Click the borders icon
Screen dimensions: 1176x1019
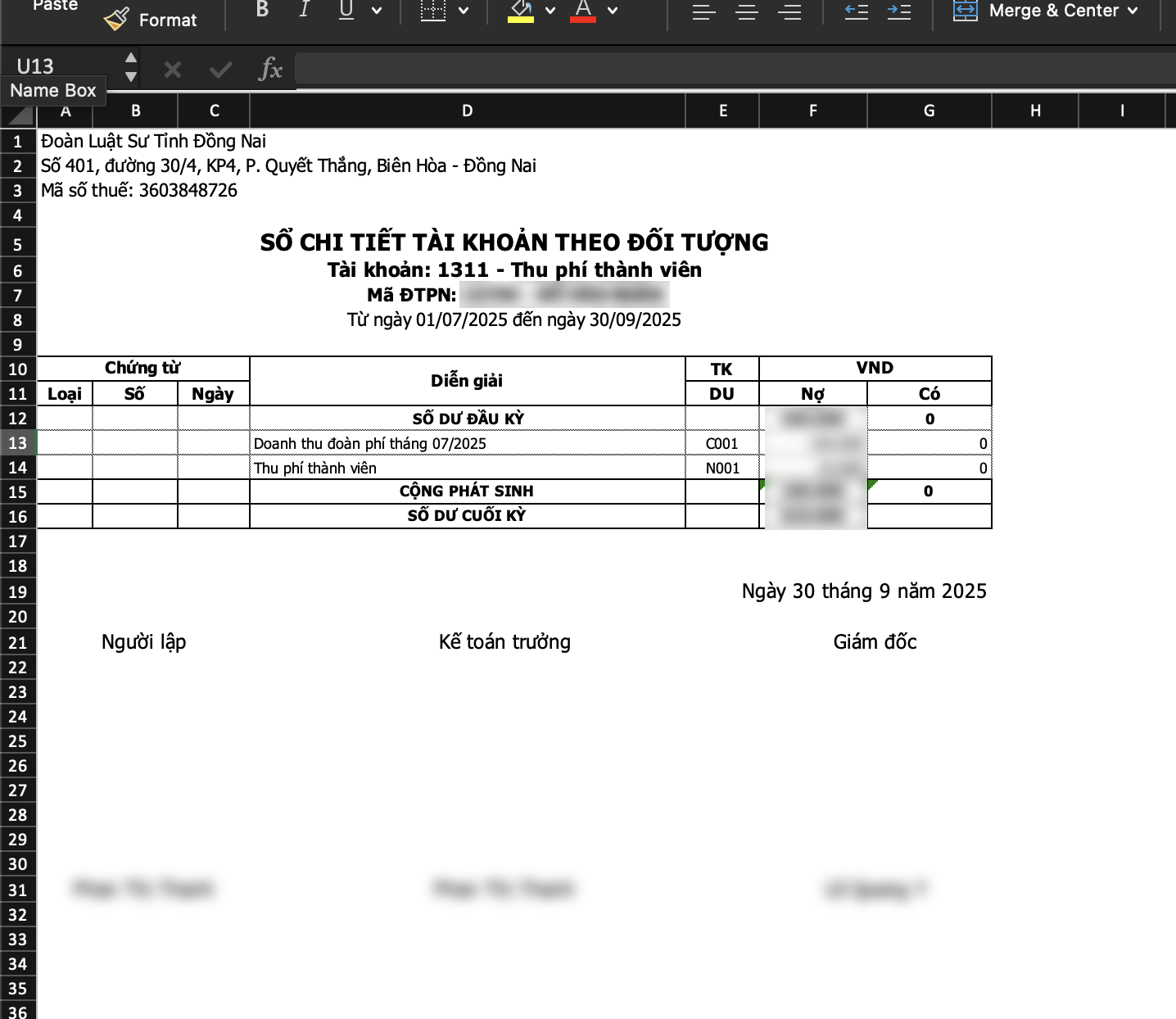coord(432,11)
